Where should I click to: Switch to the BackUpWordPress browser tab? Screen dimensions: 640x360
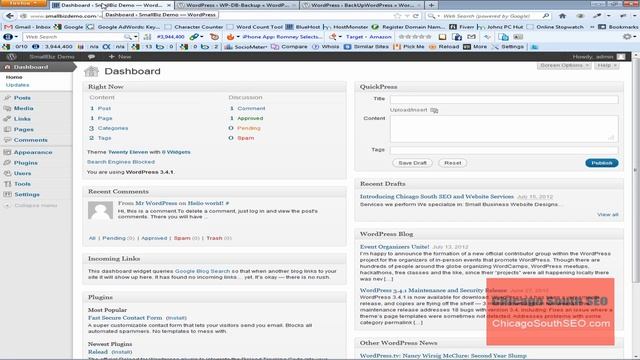coord(362,5)
